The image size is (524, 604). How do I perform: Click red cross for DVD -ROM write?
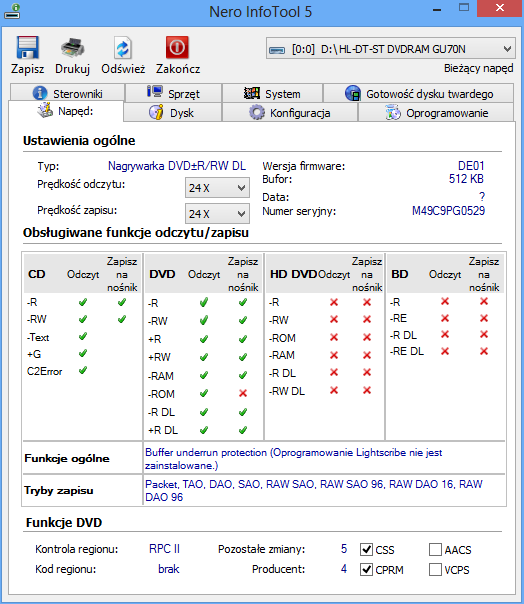point(242,393)
